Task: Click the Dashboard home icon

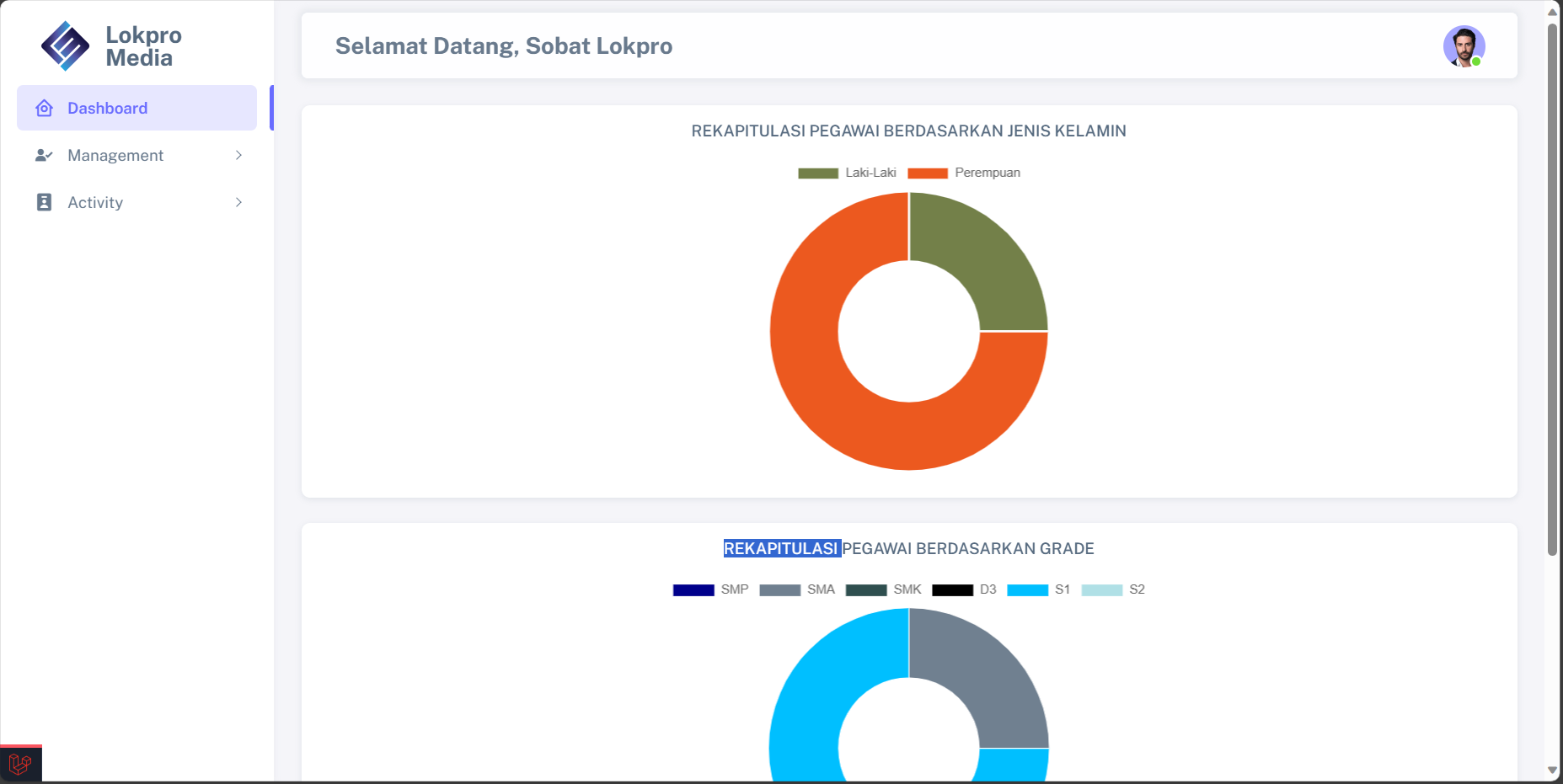Action: pos(45,108)
